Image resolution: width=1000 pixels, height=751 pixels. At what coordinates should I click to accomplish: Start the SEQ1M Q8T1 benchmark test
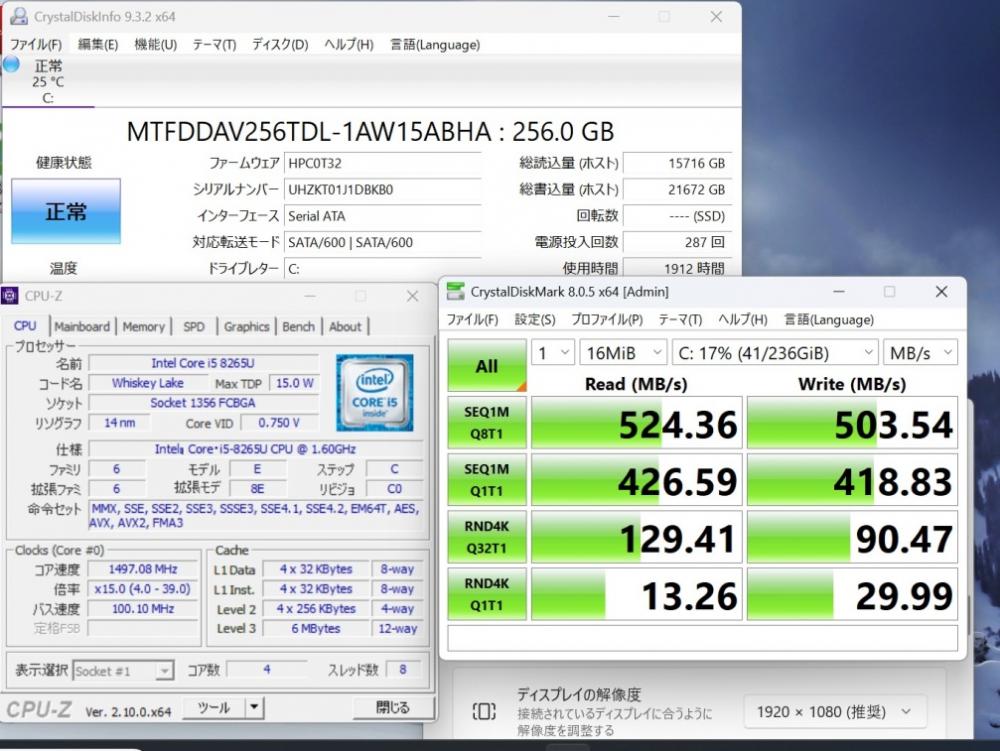click(487, 423)
